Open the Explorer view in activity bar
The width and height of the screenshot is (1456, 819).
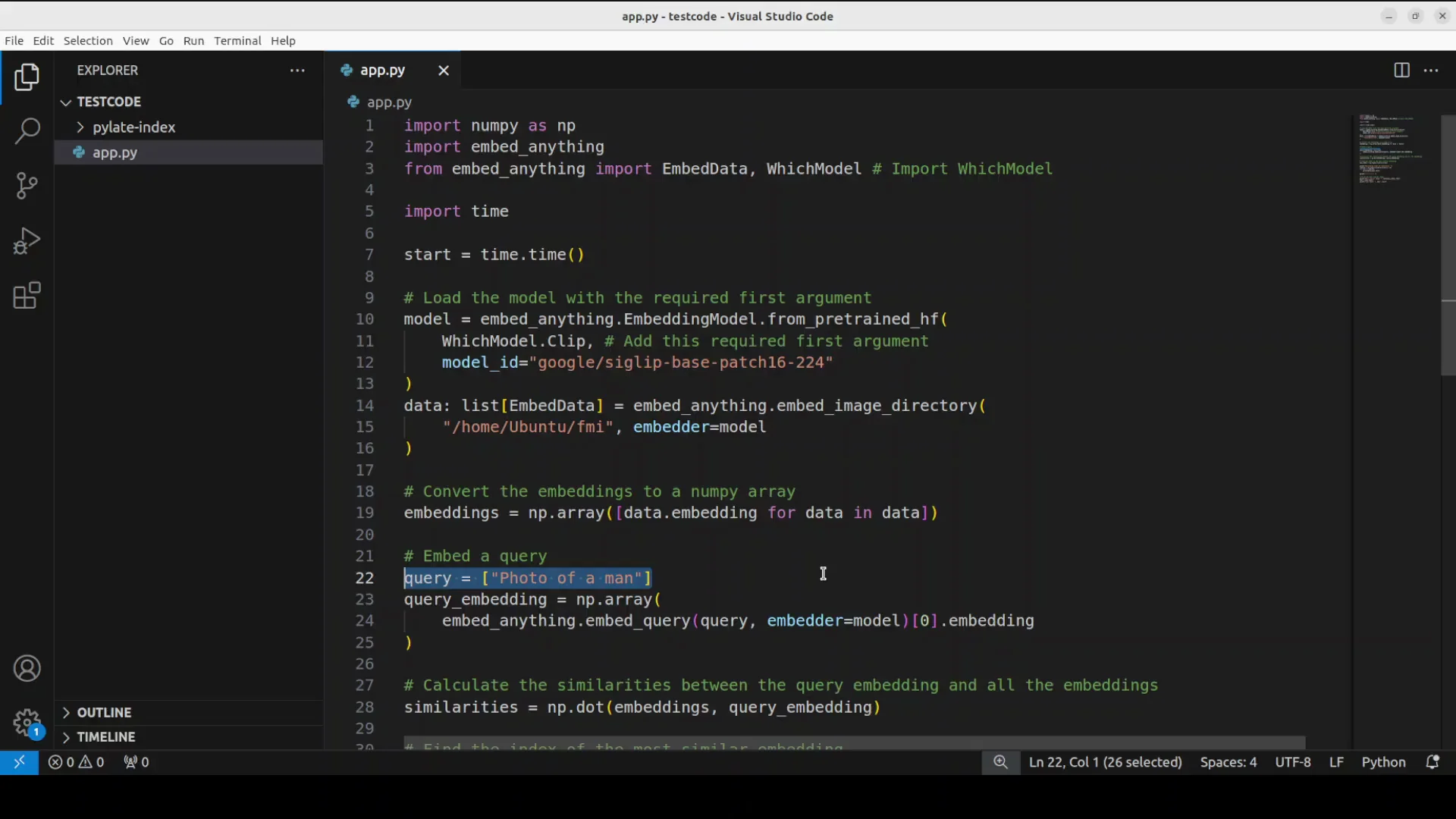tap(27, 77)
